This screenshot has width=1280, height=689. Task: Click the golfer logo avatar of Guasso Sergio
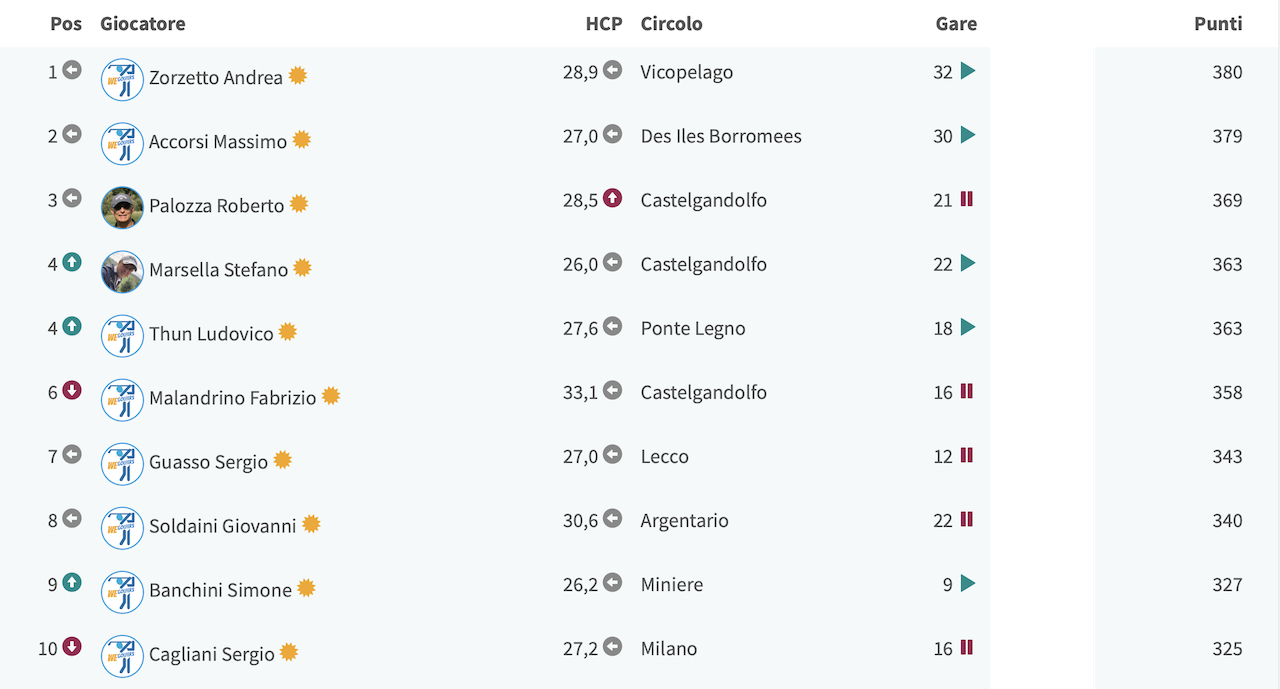(x=122, y=464)
